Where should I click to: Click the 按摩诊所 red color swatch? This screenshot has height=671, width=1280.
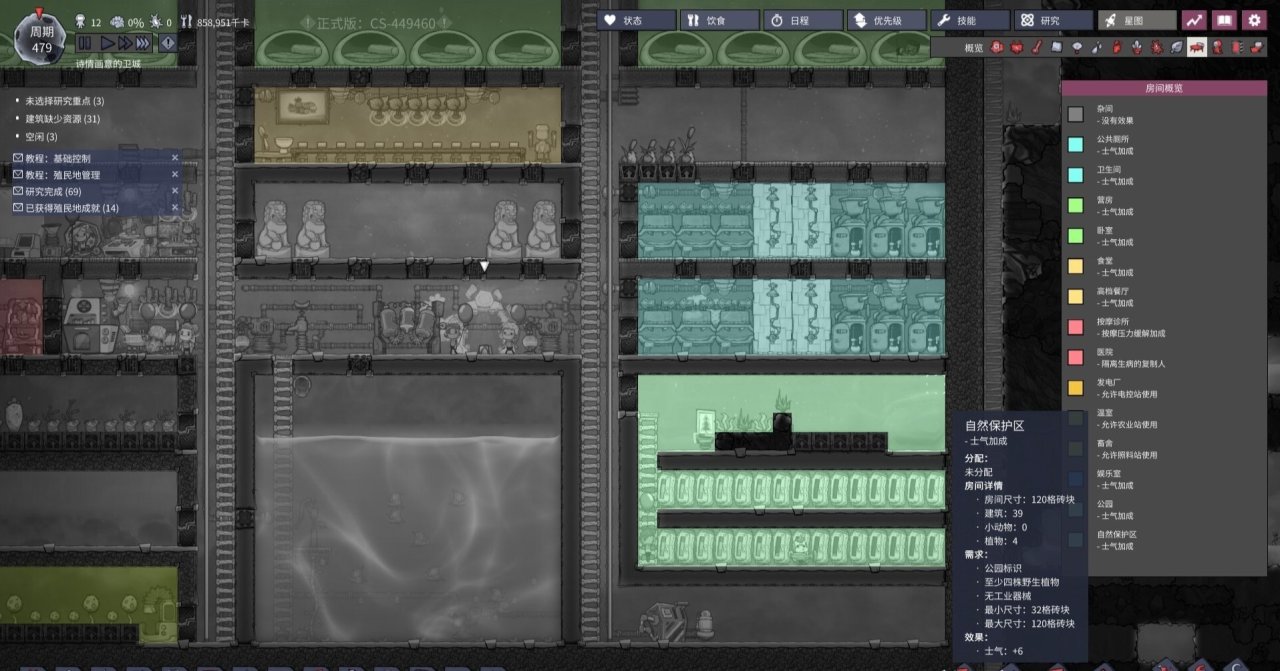(1075, 327)
